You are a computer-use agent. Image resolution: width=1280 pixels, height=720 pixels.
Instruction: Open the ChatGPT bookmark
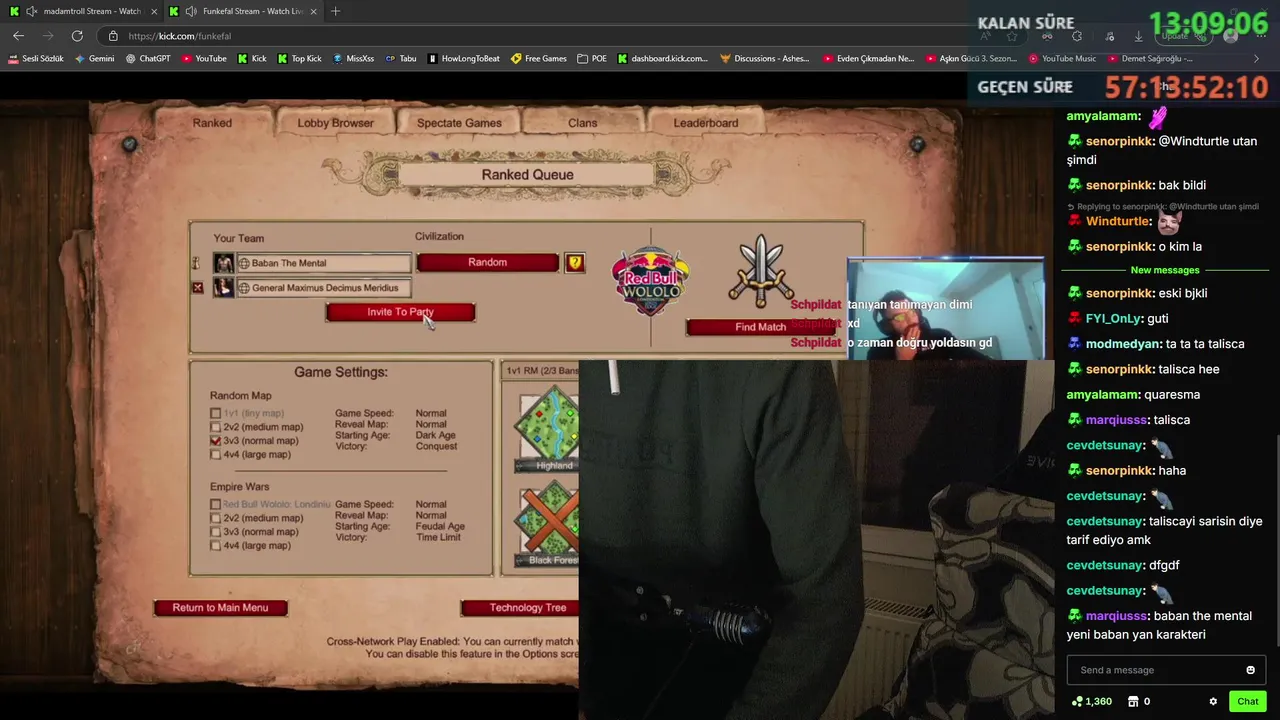(148, 59)
